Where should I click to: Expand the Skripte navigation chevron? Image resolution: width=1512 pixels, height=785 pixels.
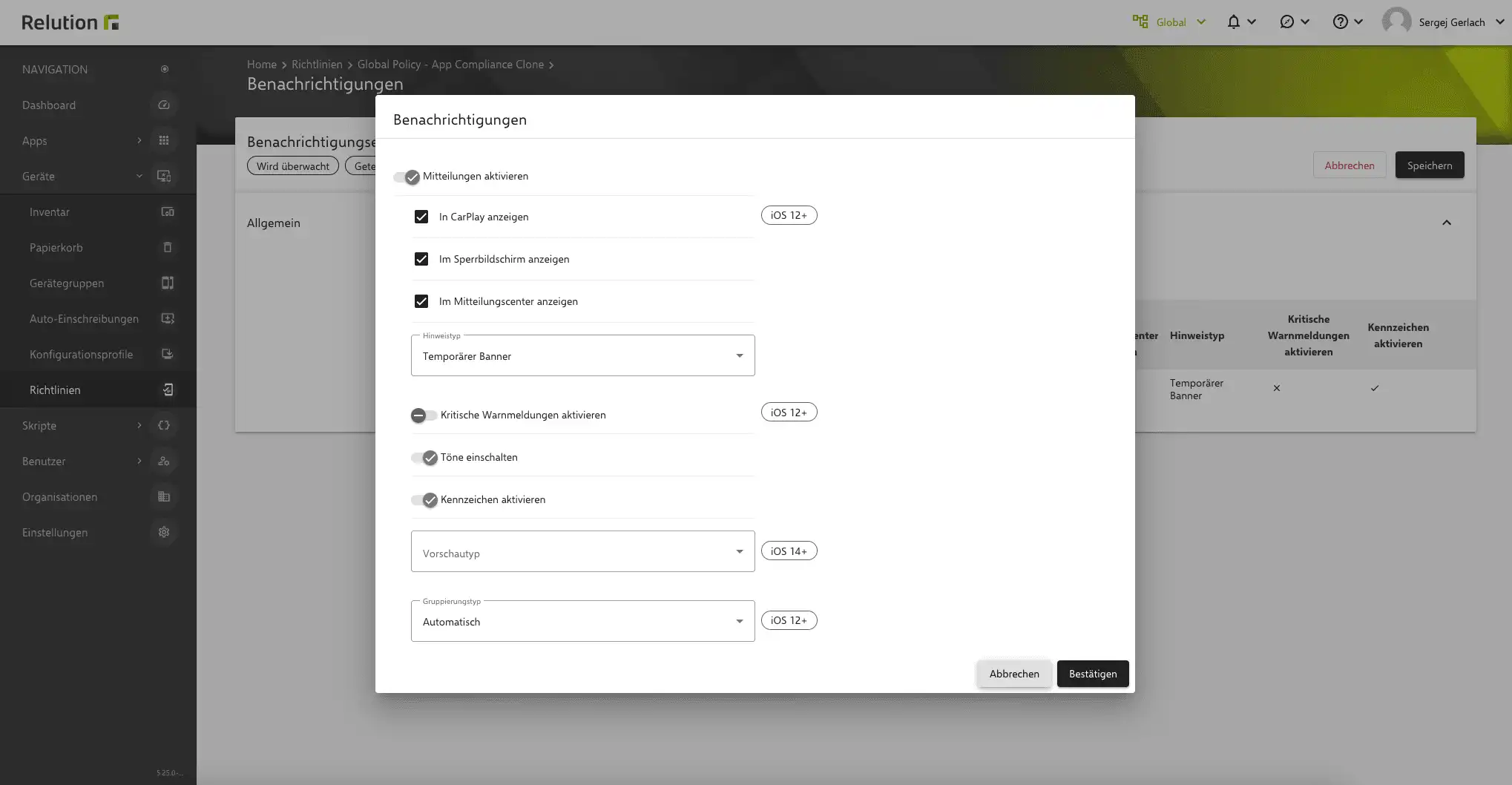pos(139,425)
